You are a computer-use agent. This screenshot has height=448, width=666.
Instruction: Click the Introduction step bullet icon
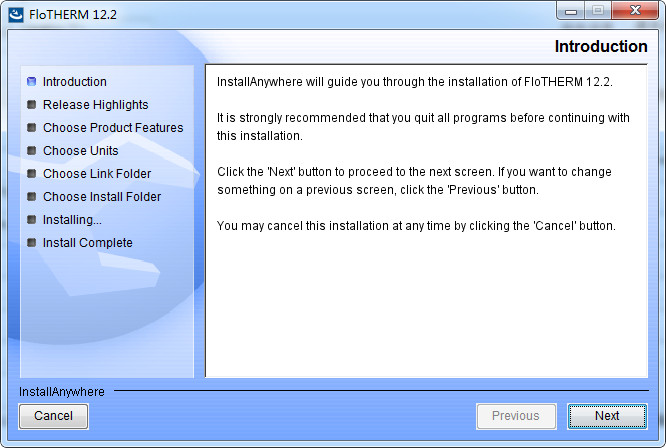[32, 82]
